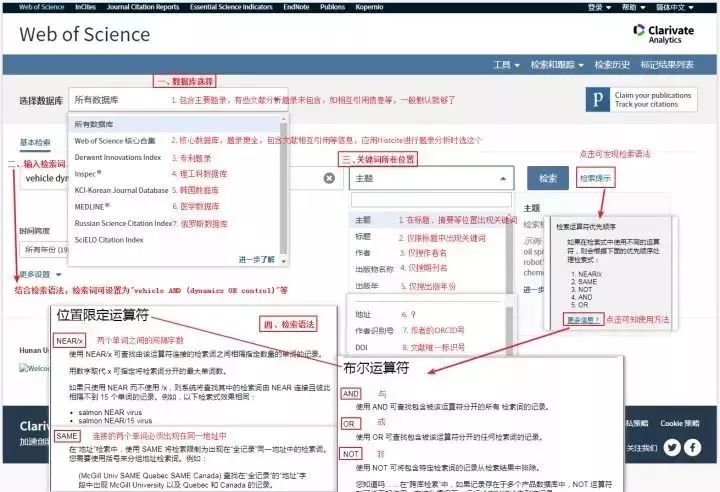The image size is (720, 492).
Task: Click the Twitter icon in footer
Action: point(672,447)
